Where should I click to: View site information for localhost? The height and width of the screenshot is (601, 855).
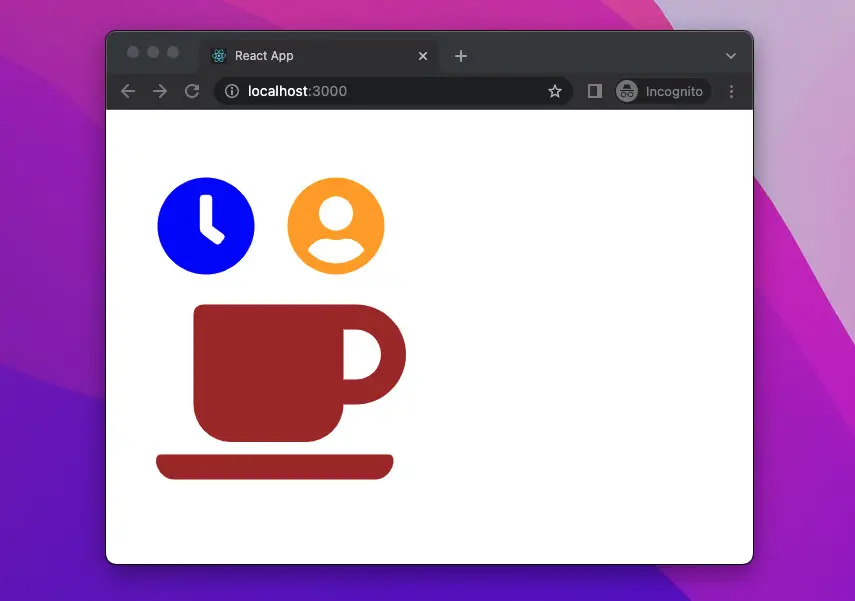pos(232,91)
